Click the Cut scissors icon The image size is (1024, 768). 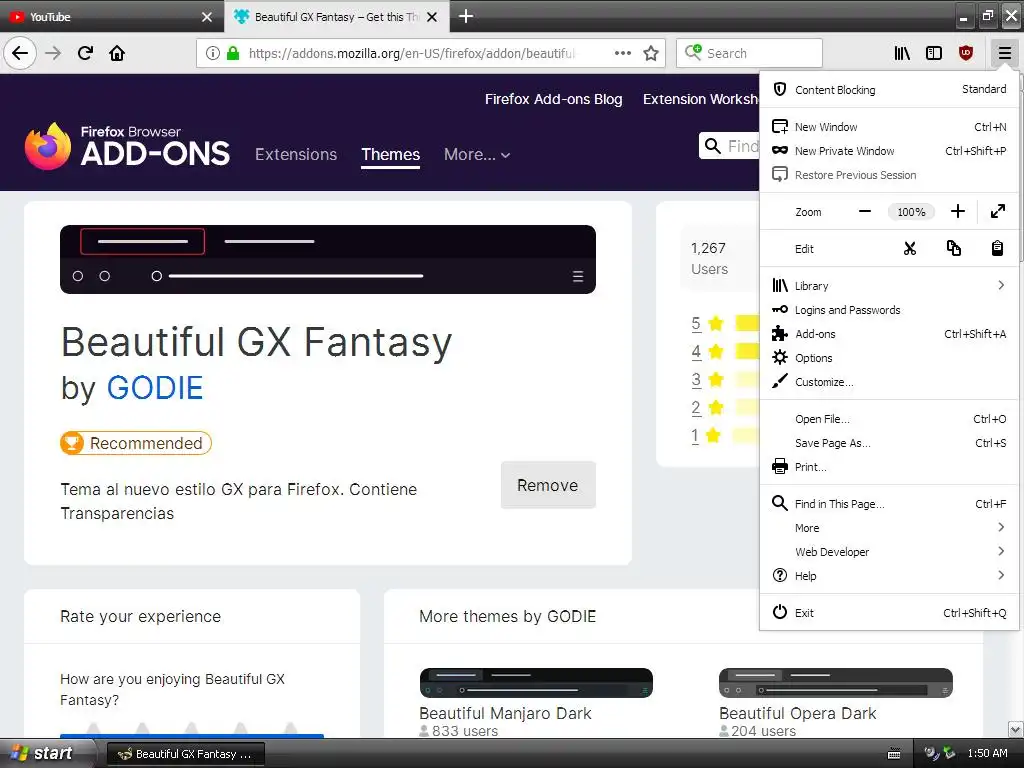coord(910,249)
